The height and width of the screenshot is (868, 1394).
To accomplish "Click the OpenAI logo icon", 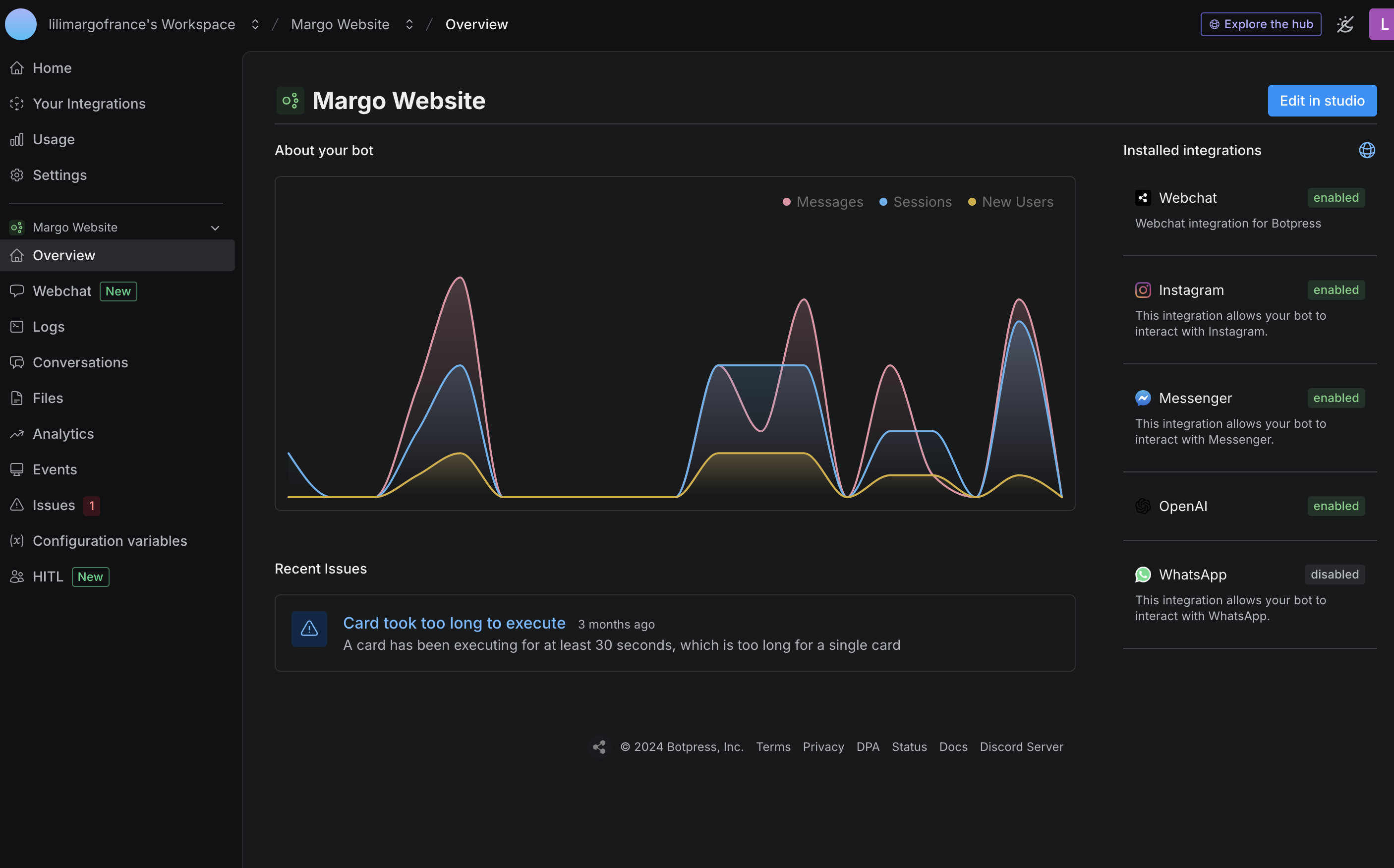I will (1143, 506).
